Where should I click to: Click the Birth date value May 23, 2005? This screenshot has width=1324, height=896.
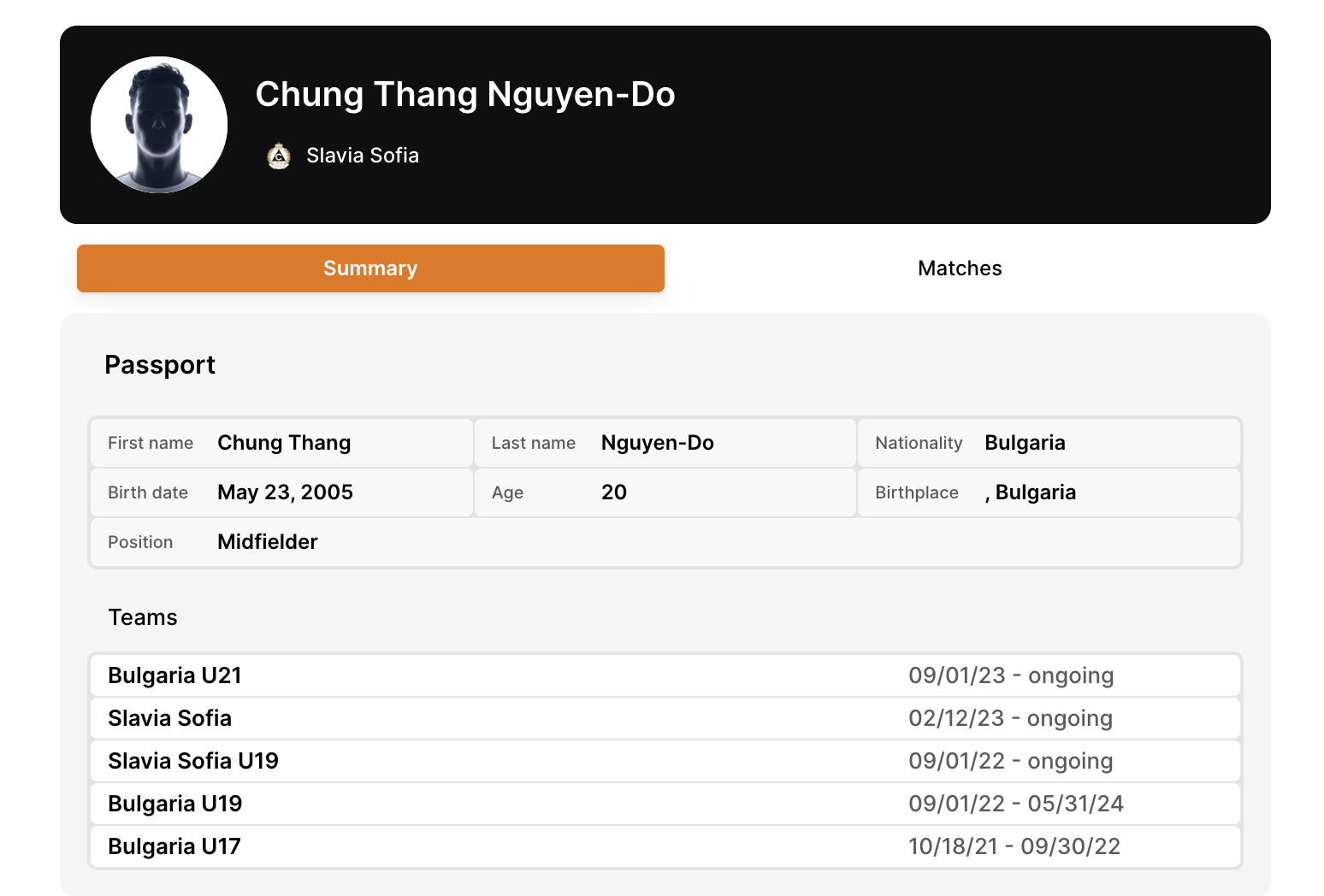285,492
